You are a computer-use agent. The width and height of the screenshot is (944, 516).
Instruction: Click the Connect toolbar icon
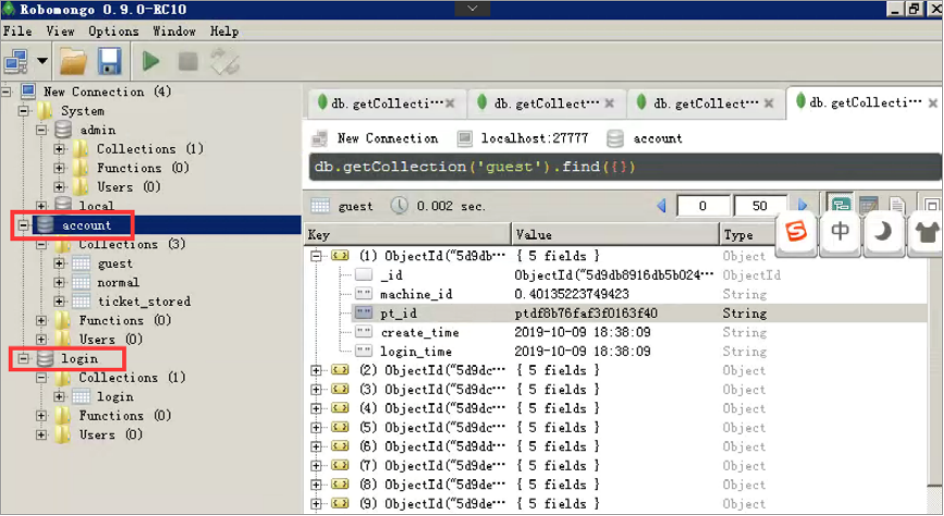coord(16,61)
